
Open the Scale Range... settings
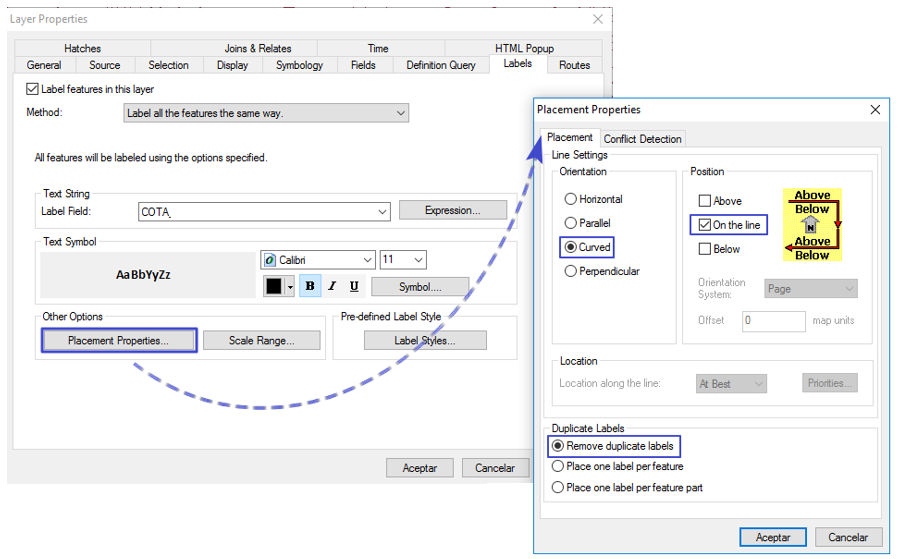click(261, 340)
